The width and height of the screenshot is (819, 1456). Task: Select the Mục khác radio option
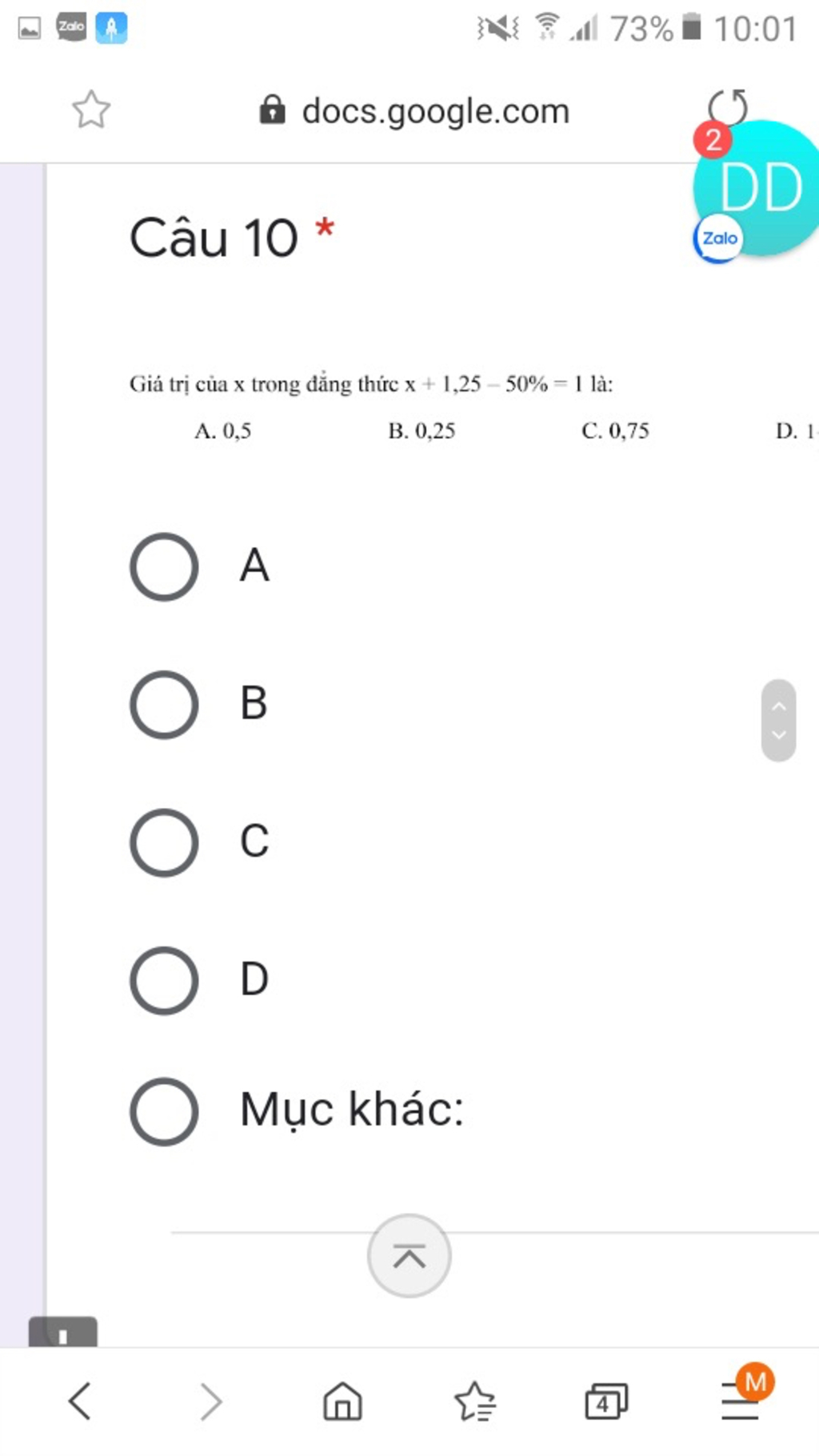click(164, 1111)
